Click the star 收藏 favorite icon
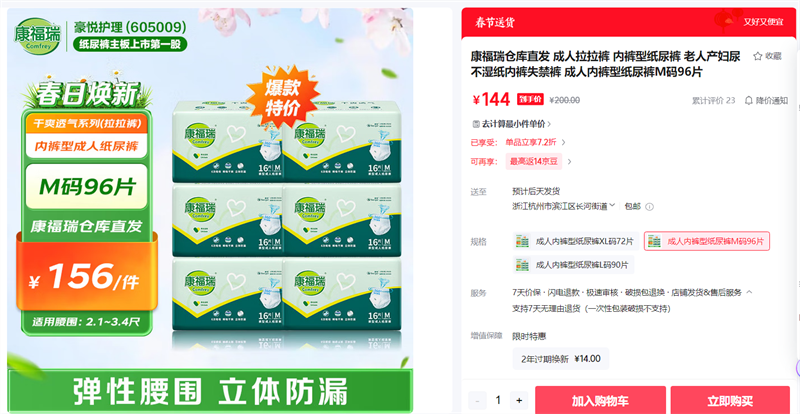Image resolution: width=800 pixels, height=414 pixels. (758, 56)
